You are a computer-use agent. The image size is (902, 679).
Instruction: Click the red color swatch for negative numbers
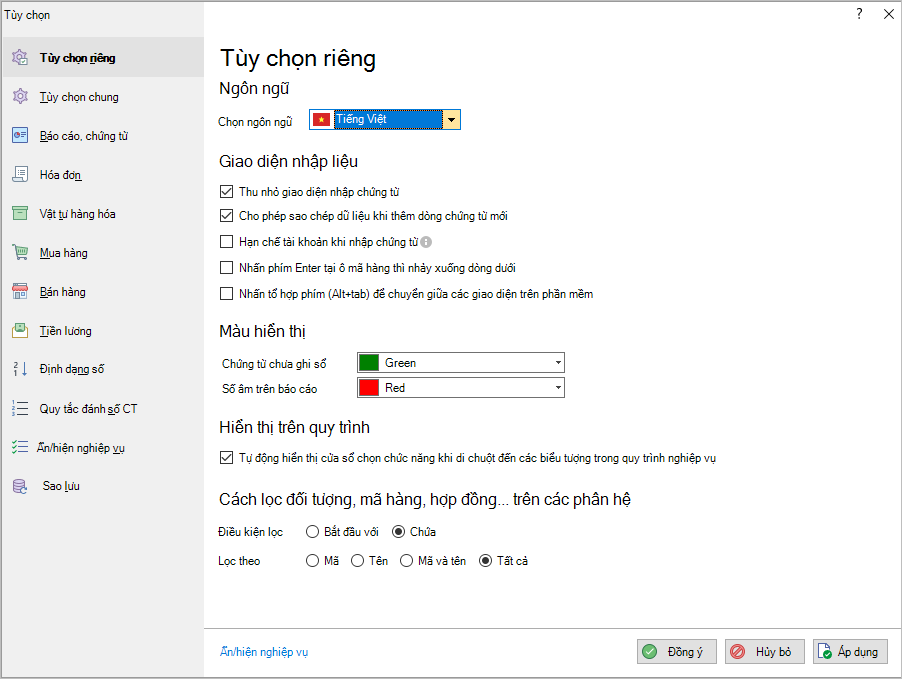[368, 388]
